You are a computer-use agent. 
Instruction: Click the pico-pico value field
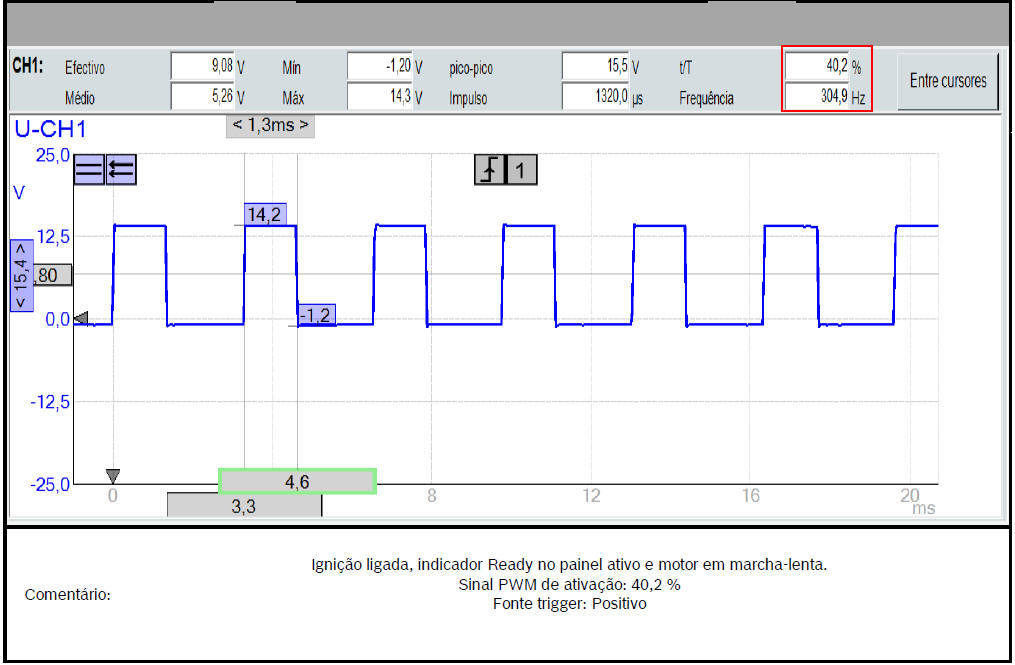[x=595, y=67]
